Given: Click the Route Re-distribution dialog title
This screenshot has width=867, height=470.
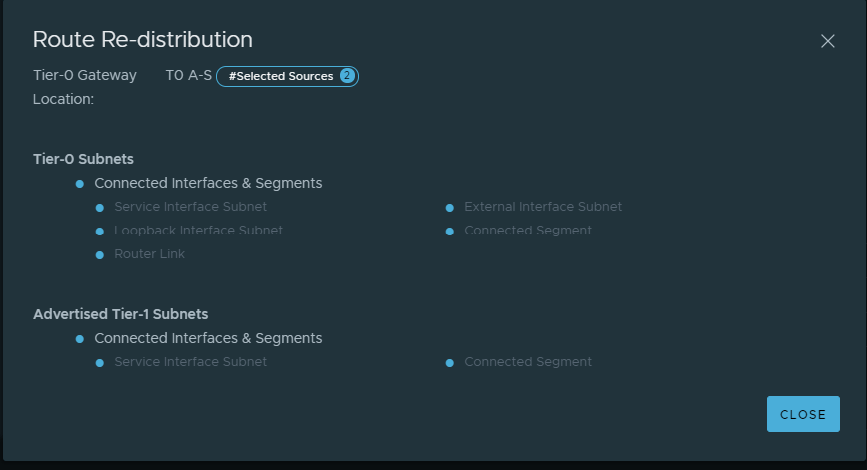Looking at the screenshot, I should (142, 39).
